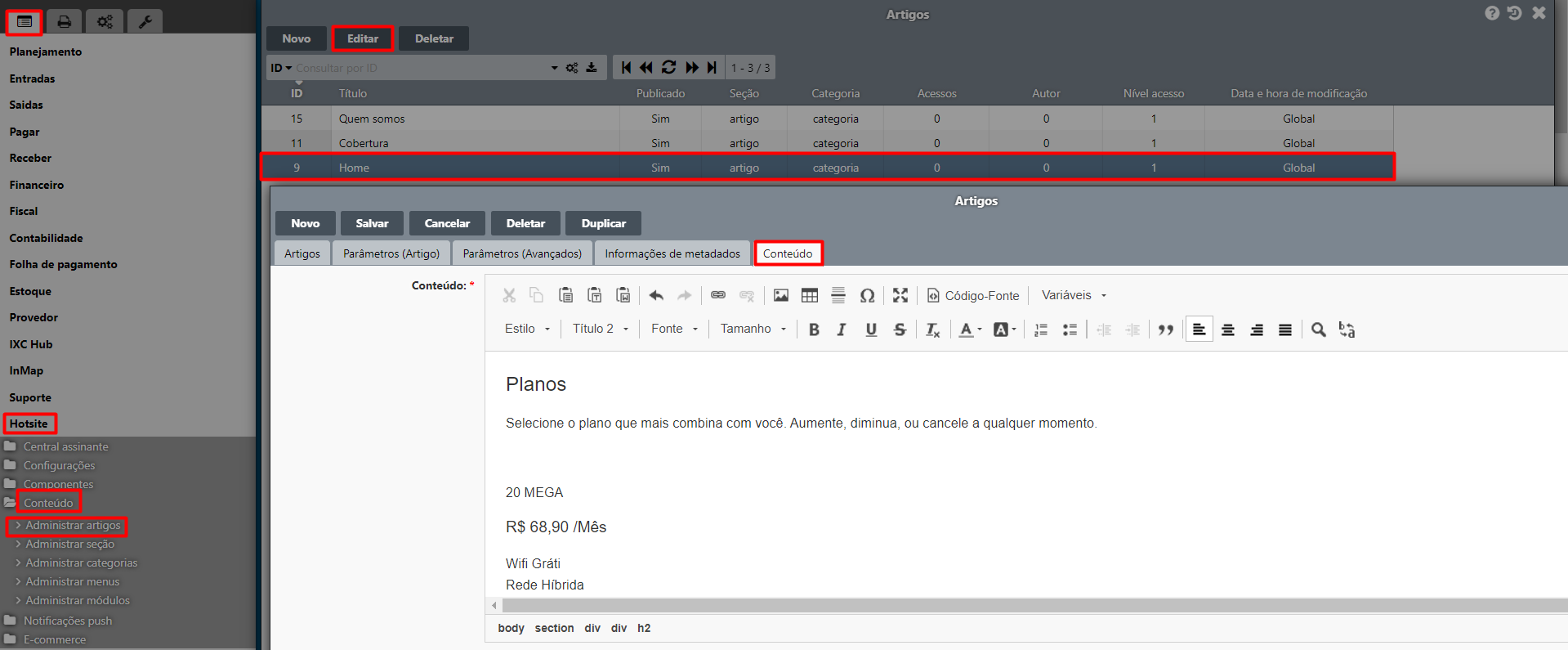
Task: Open the Estilo dropdown
Action: [x=528, y=329]
